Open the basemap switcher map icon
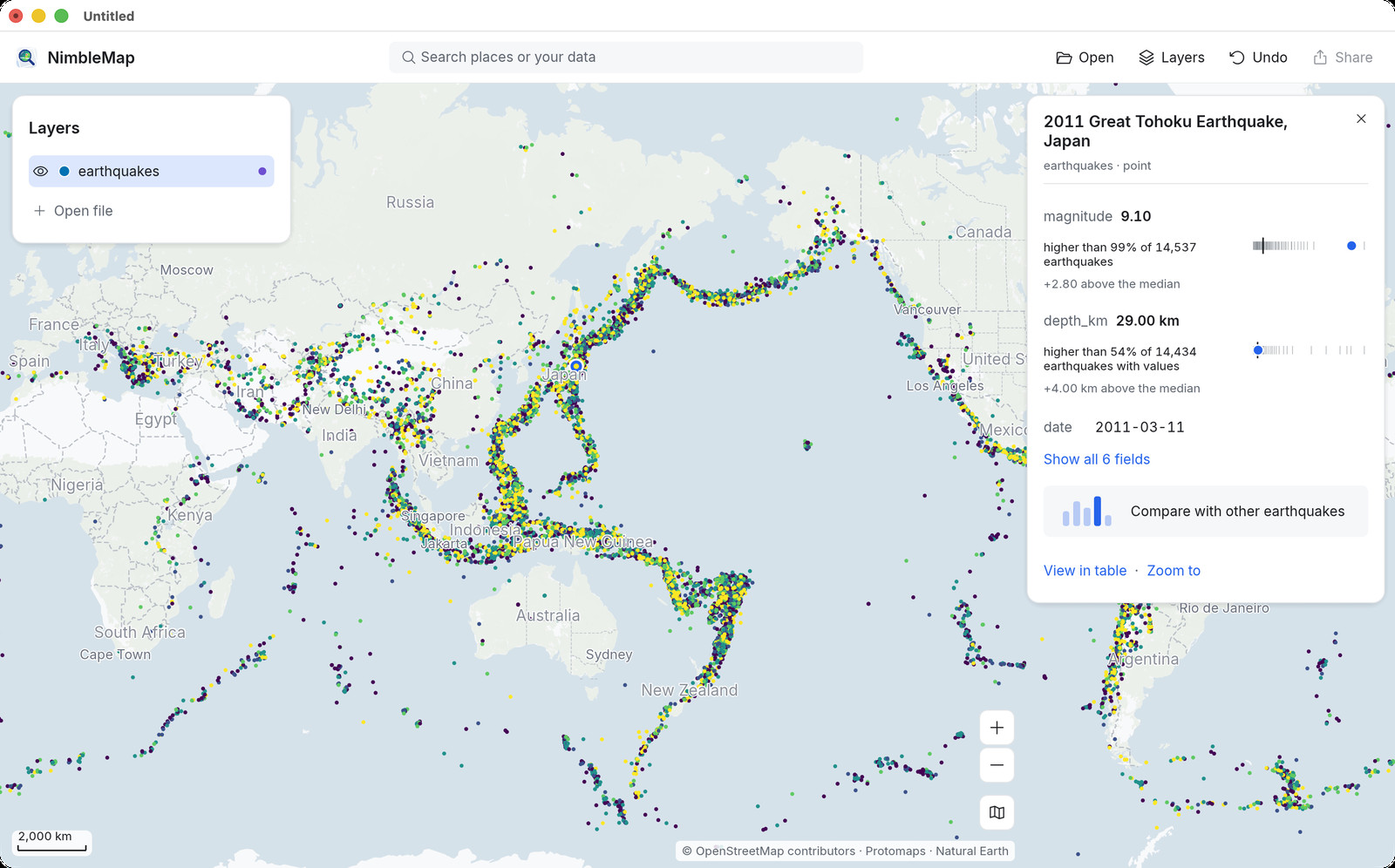 pos(997,812)
